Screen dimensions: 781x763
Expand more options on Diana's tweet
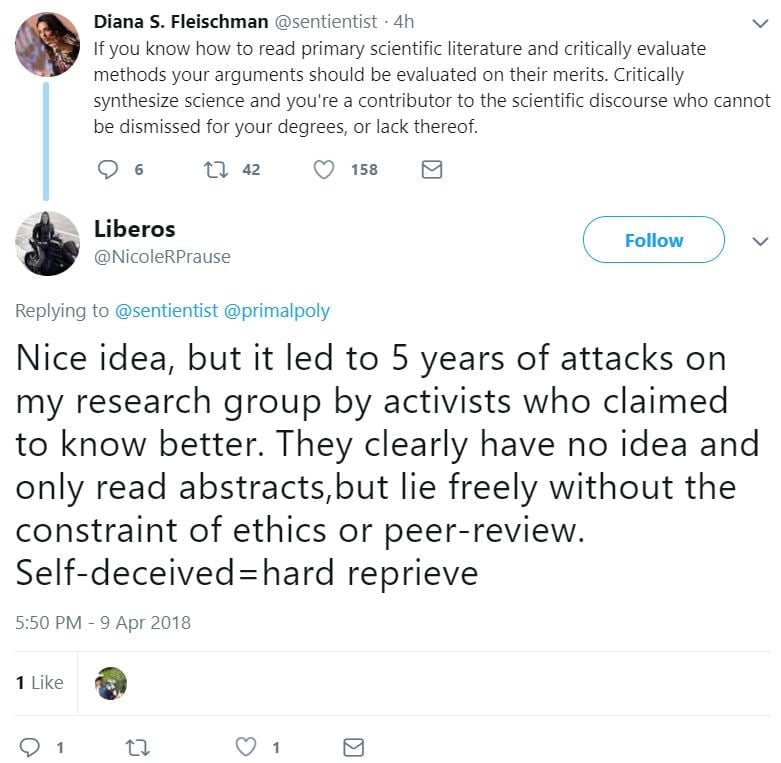click(x=760, y=22)
